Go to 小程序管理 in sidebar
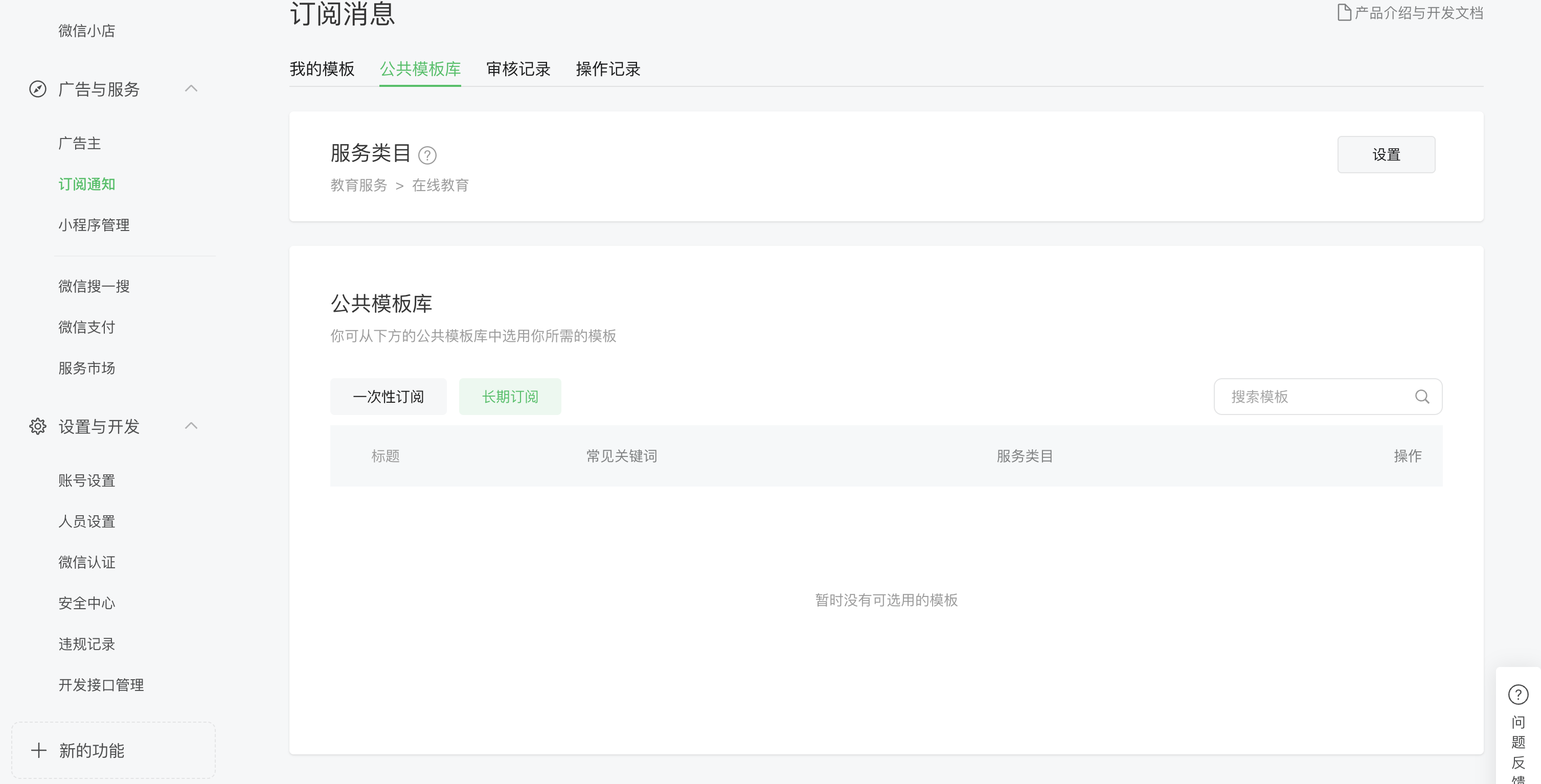Viewport: 1541px width, 784px height. click(94, 225)
